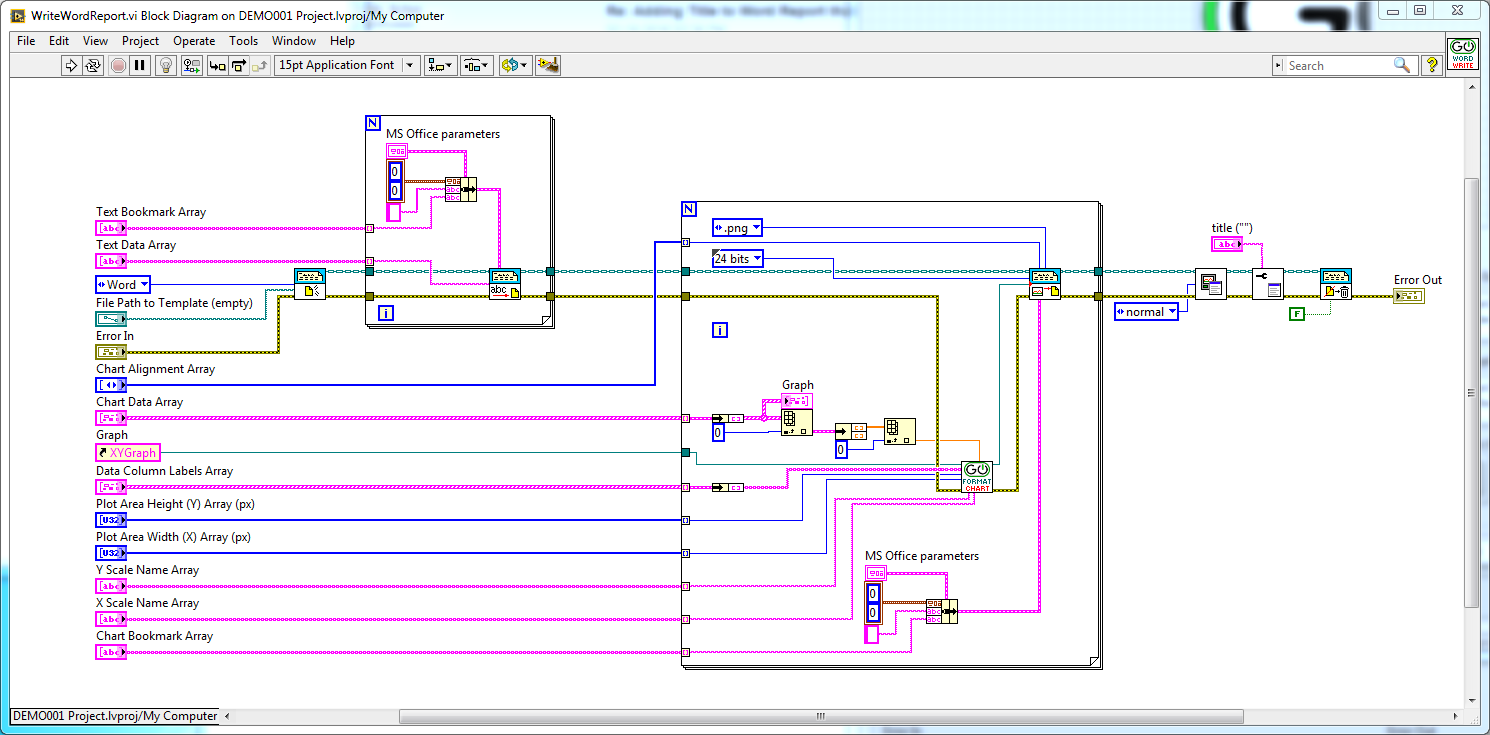The height and width of the screenshot is (735, 1490).
Task: Select the 24 bits ring constant
Action: [x=736, y=258]
